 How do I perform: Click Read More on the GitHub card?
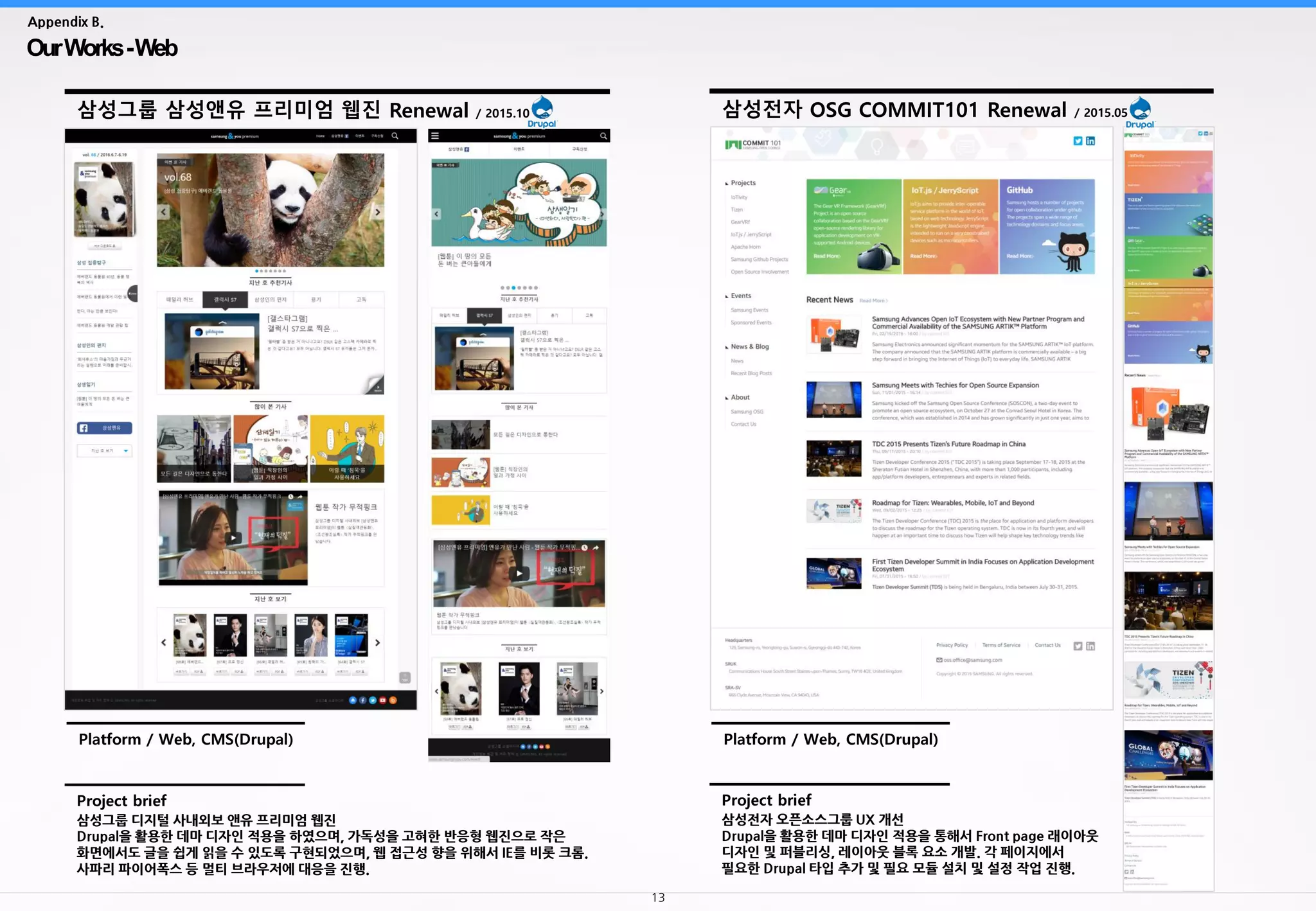[x=1019, y=256]
